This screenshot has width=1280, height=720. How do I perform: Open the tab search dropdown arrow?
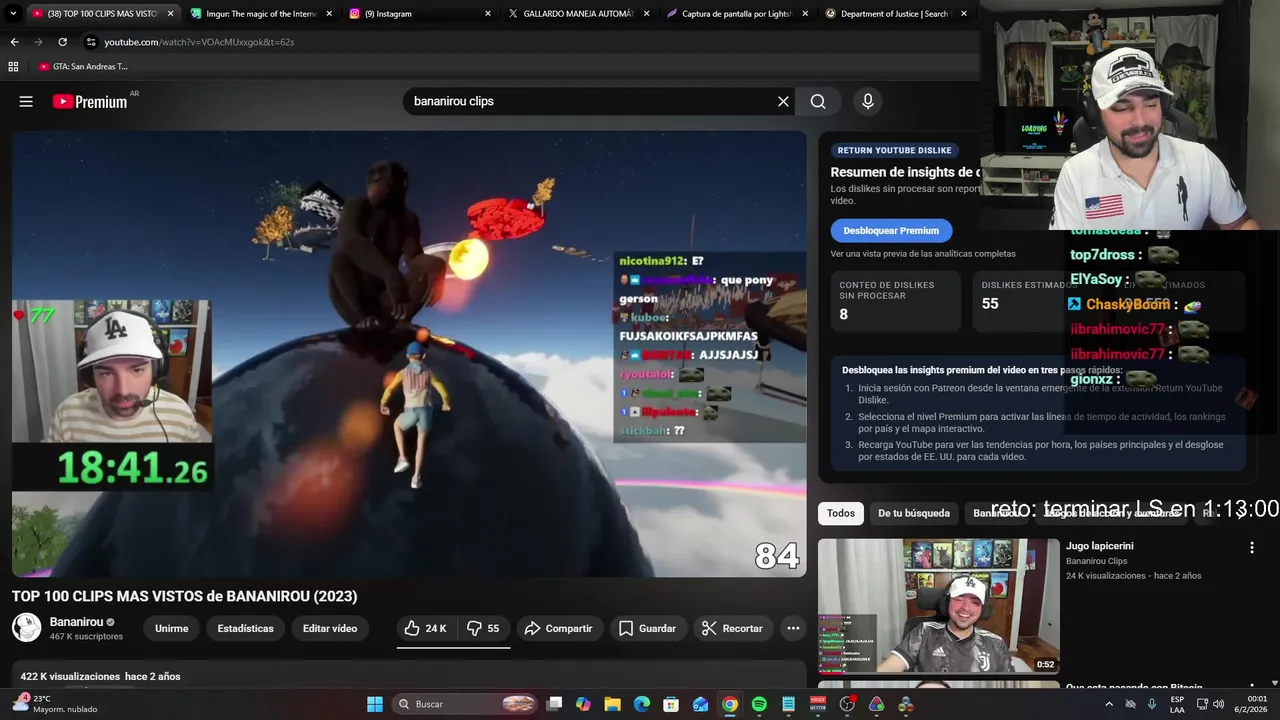click(13, 14)
